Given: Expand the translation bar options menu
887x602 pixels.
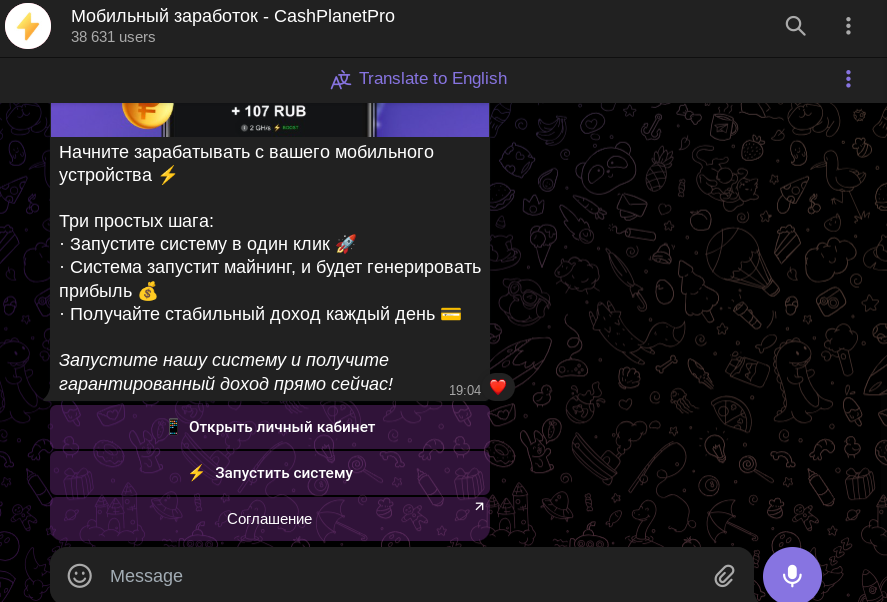Looking at the screenshot, I should (x=848, y=79).
